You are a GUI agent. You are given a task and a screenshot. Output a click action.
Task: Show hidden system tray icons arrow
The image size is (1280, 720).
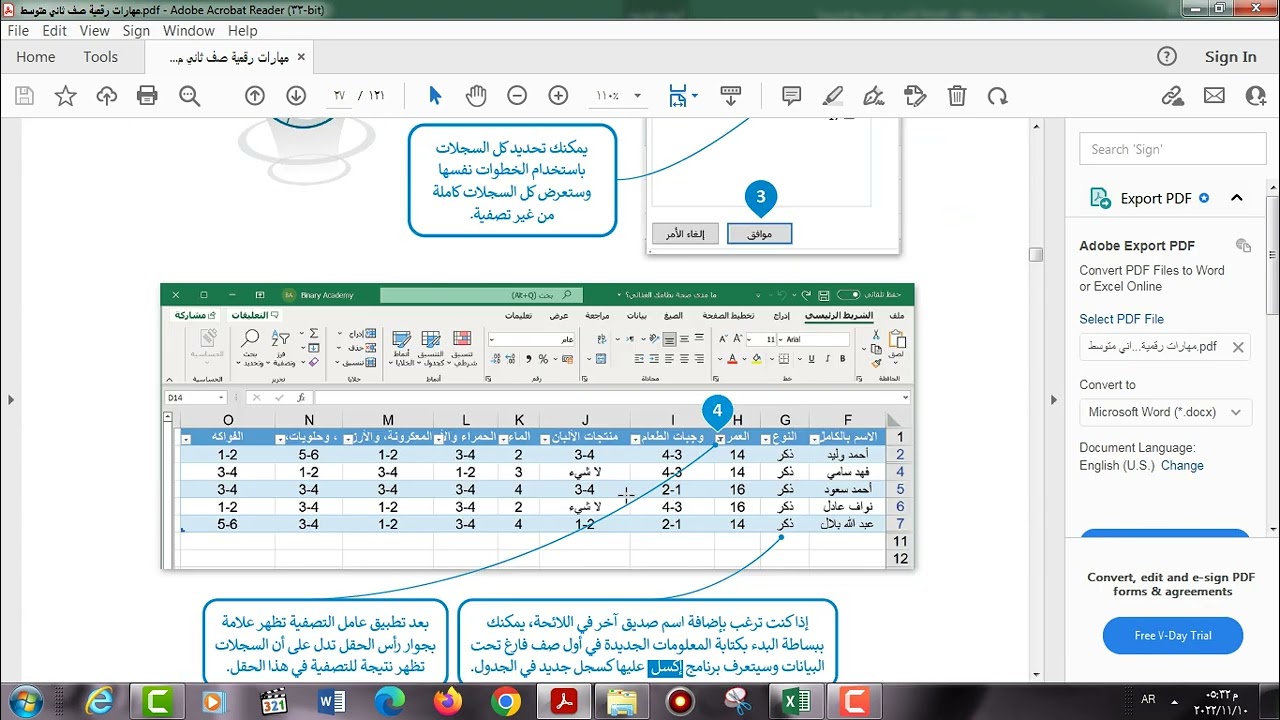pos(1174,701)
